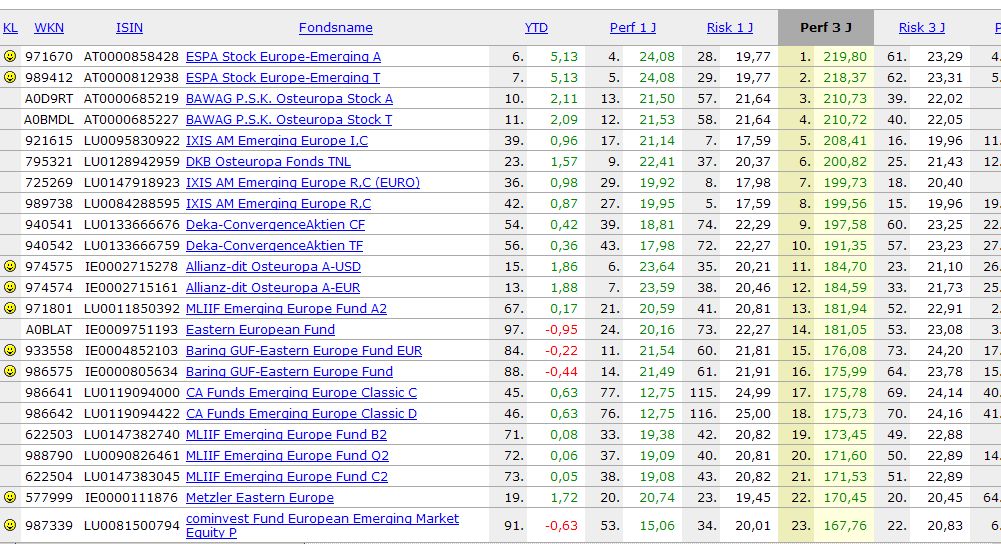Open CA Funds Emerging Europe Classic C
This screenshot has height=544, width=1001.
point(301,393)
